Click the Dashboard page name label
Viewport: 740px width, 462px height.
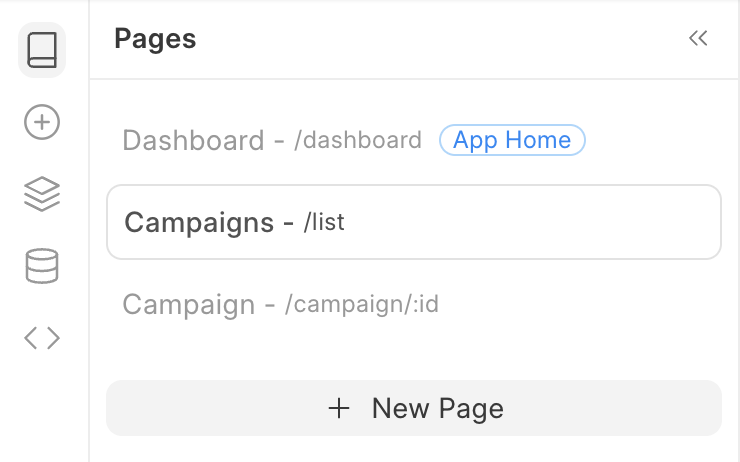(x=193, y=141)
